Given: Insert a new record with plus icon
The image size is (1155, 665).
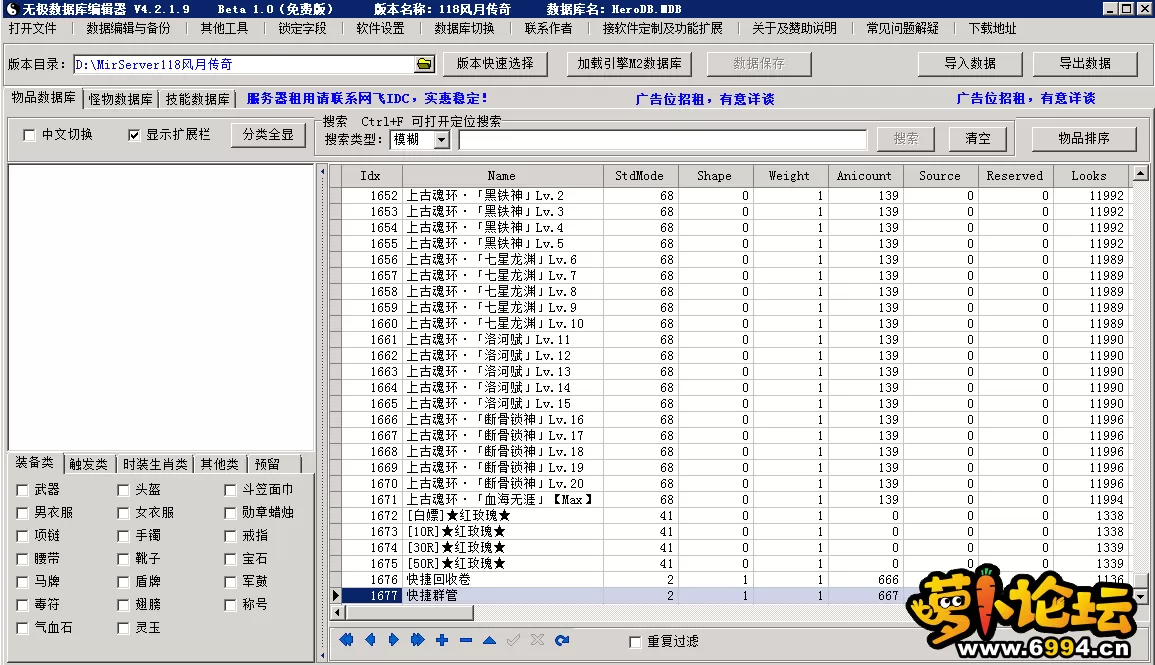Looking at the screenshot, I should [x=442, y=640].
